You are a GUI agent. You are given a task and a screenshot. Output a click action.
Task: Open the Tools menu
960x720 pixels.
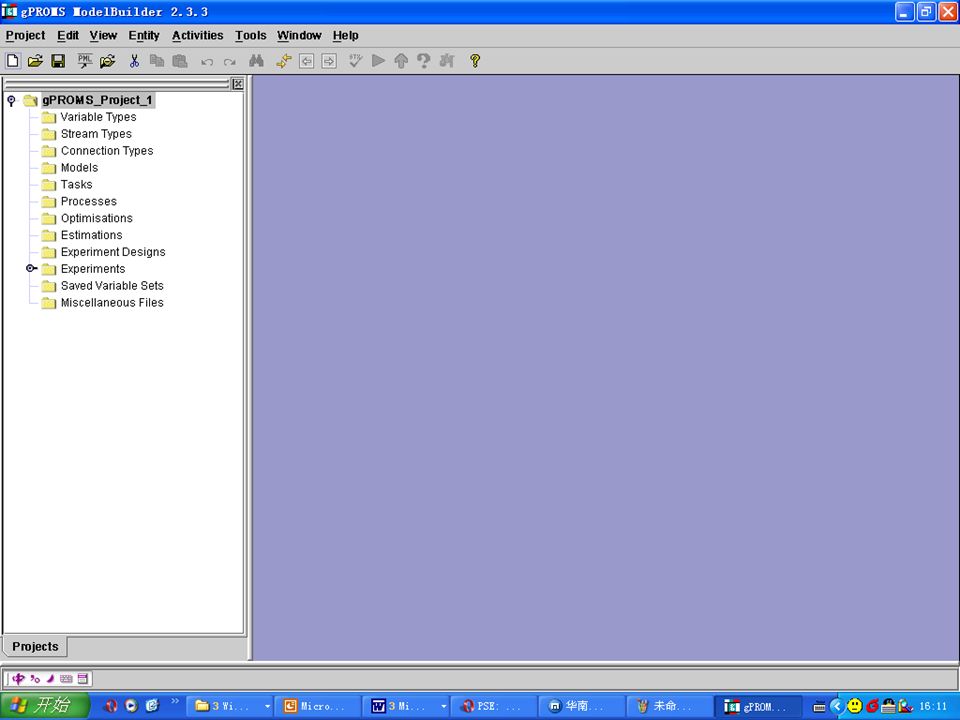tap(250, 36)
